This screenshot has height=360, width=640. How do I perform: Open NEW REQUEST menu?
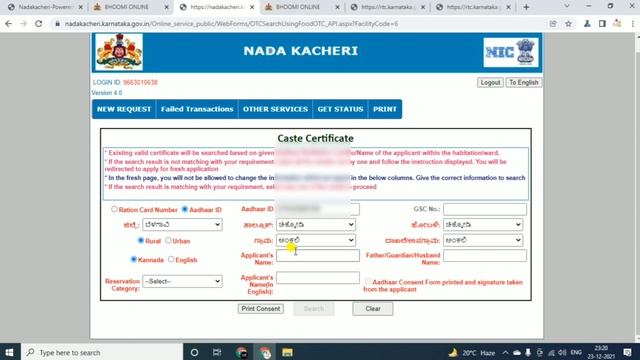click(124, 109)
